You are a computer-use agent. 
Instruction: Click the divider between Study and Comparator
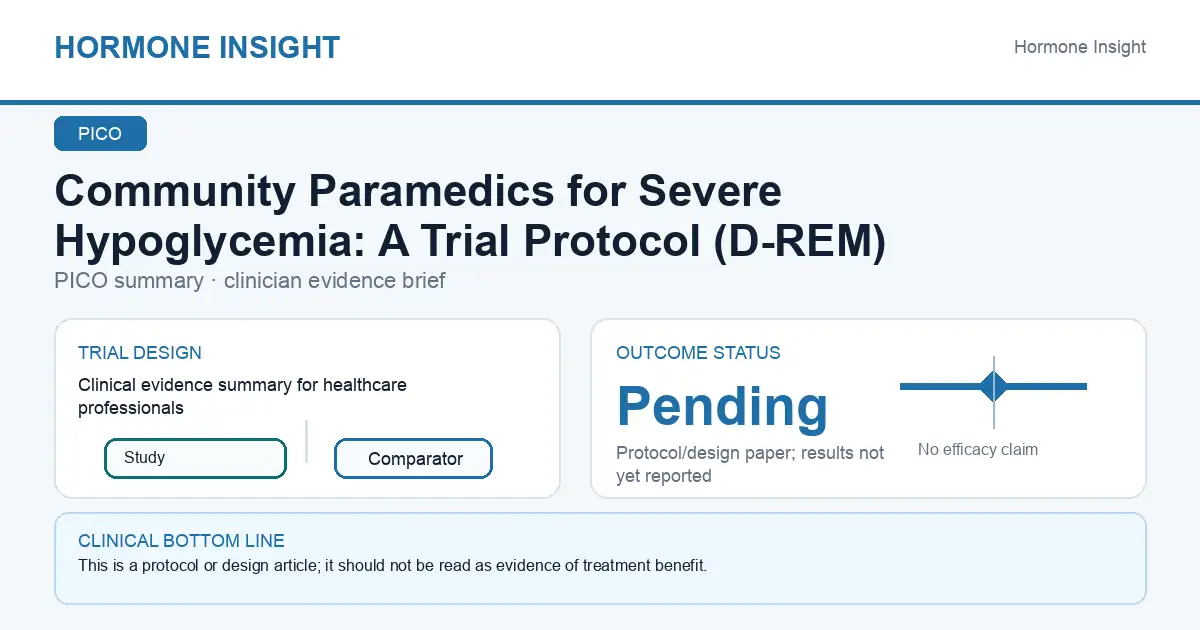click(x=307, y=441)
